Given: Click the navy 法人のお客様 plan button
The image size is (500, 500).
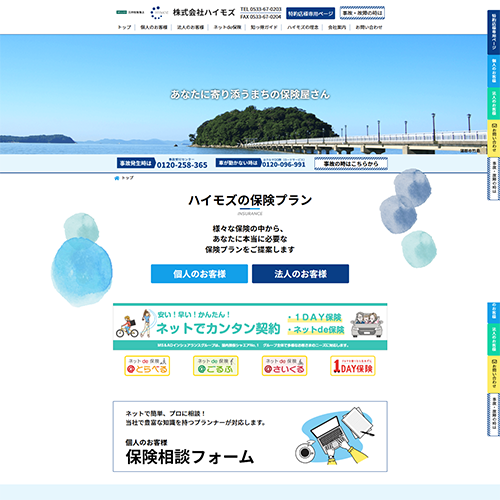Looking at the screenshot, I should pos(300,274).
